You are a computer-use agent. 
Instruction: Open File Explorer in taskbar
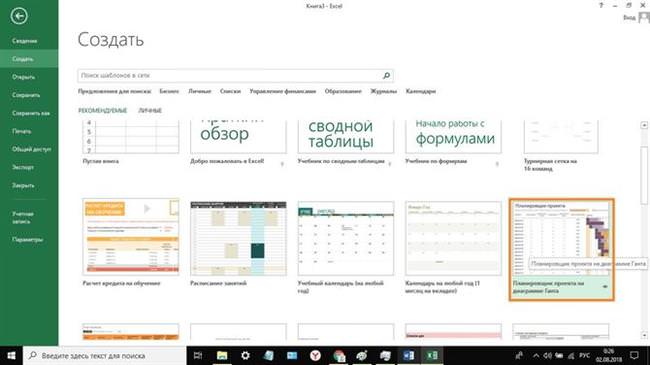pyautogui.click(x=222, y=355)
